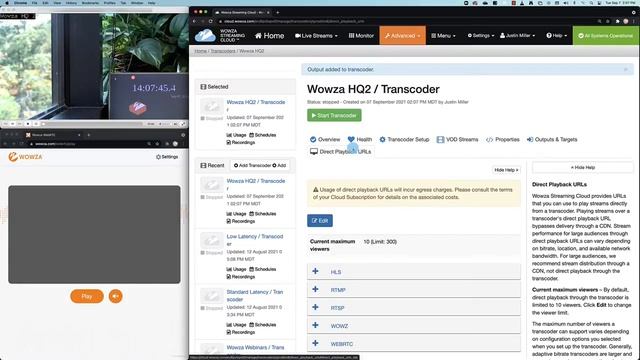The height and width of the screenshot is (360, 640).
Task: Open the Justin Miller account dropdown
Action: (518, 36)
